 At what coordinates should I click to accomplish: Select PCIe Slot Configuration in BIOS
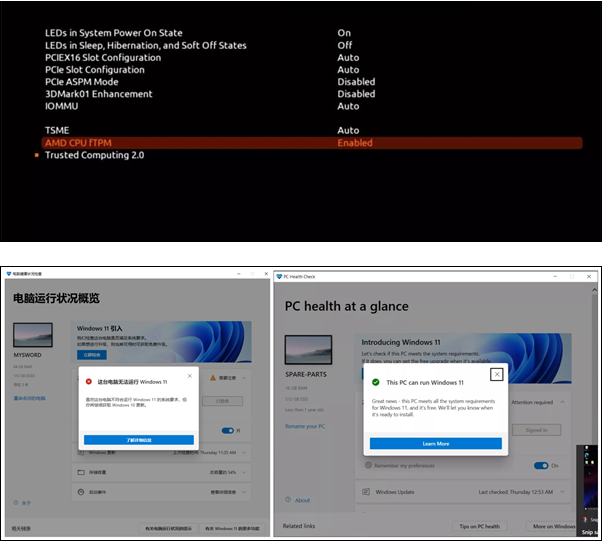click(x=95, y=70)
